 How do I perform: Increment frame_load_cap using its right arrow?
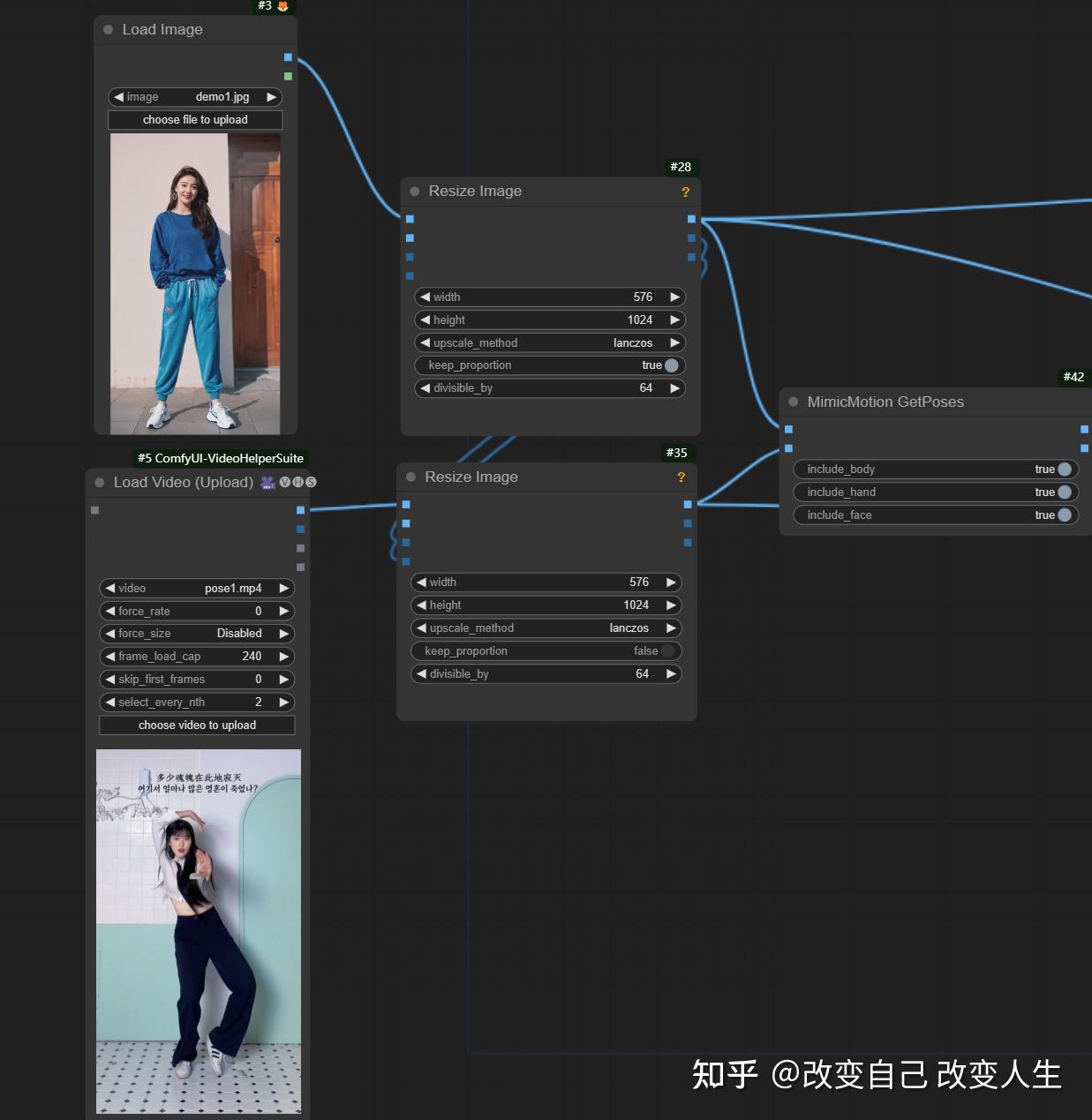(x=283, y=656)
